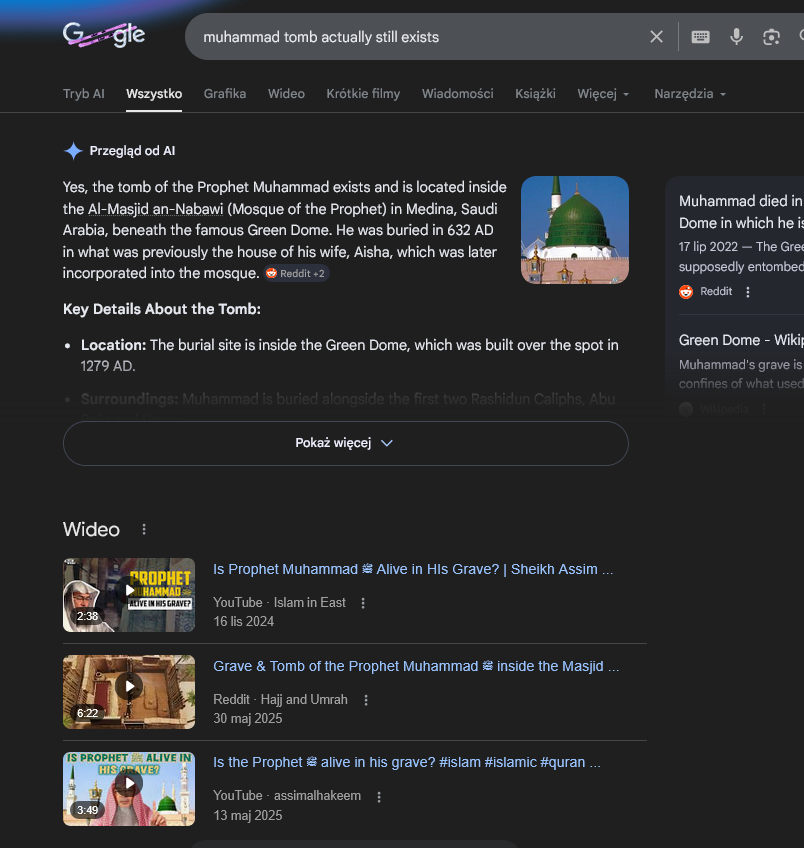Click the Przegląd od AI sparkle icon

[x=73, y=151]
